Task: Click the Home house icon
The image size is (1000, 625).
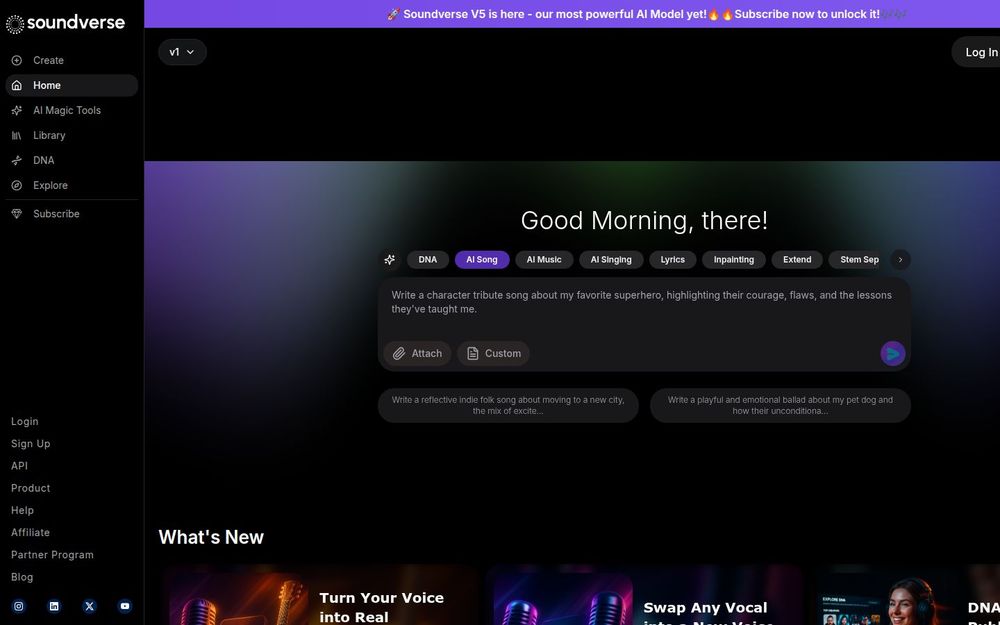Action: pyautogui.click(x=17, y=85)
